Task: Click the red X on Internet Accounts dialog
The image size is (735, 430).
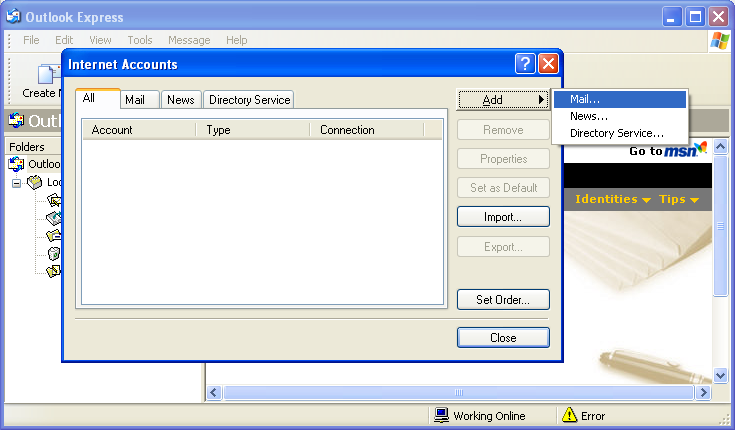Action: (548, 63)
